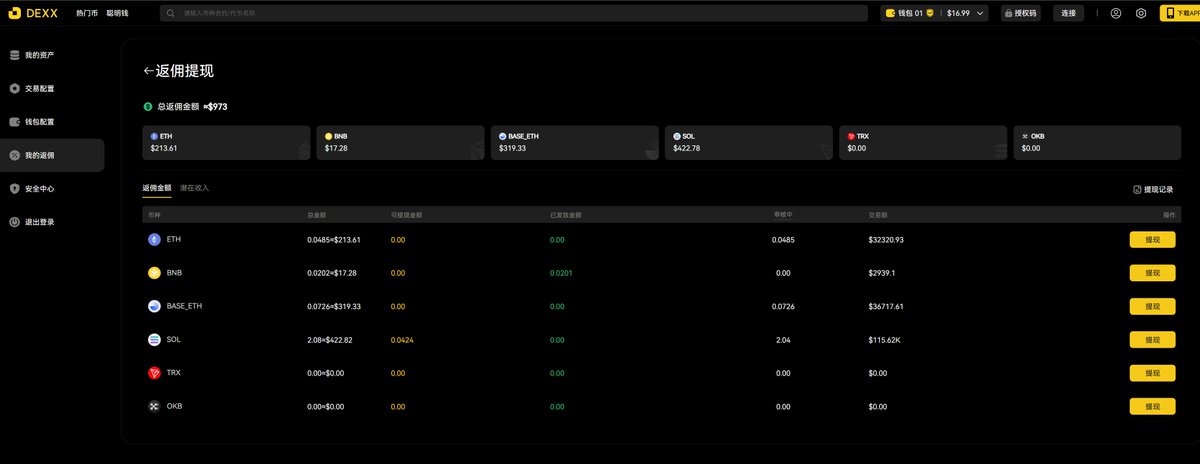Click 提现 button for BNB row
The height and width of the screenshot is (464, 1200).
pos(1152,273)
